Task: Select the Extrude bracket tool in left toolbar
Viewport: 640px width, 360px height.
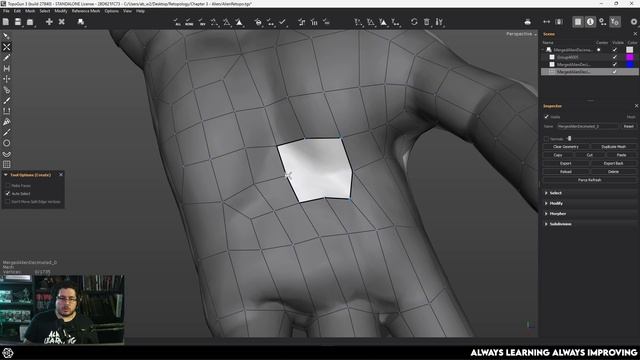Action: tap(7, 111)
